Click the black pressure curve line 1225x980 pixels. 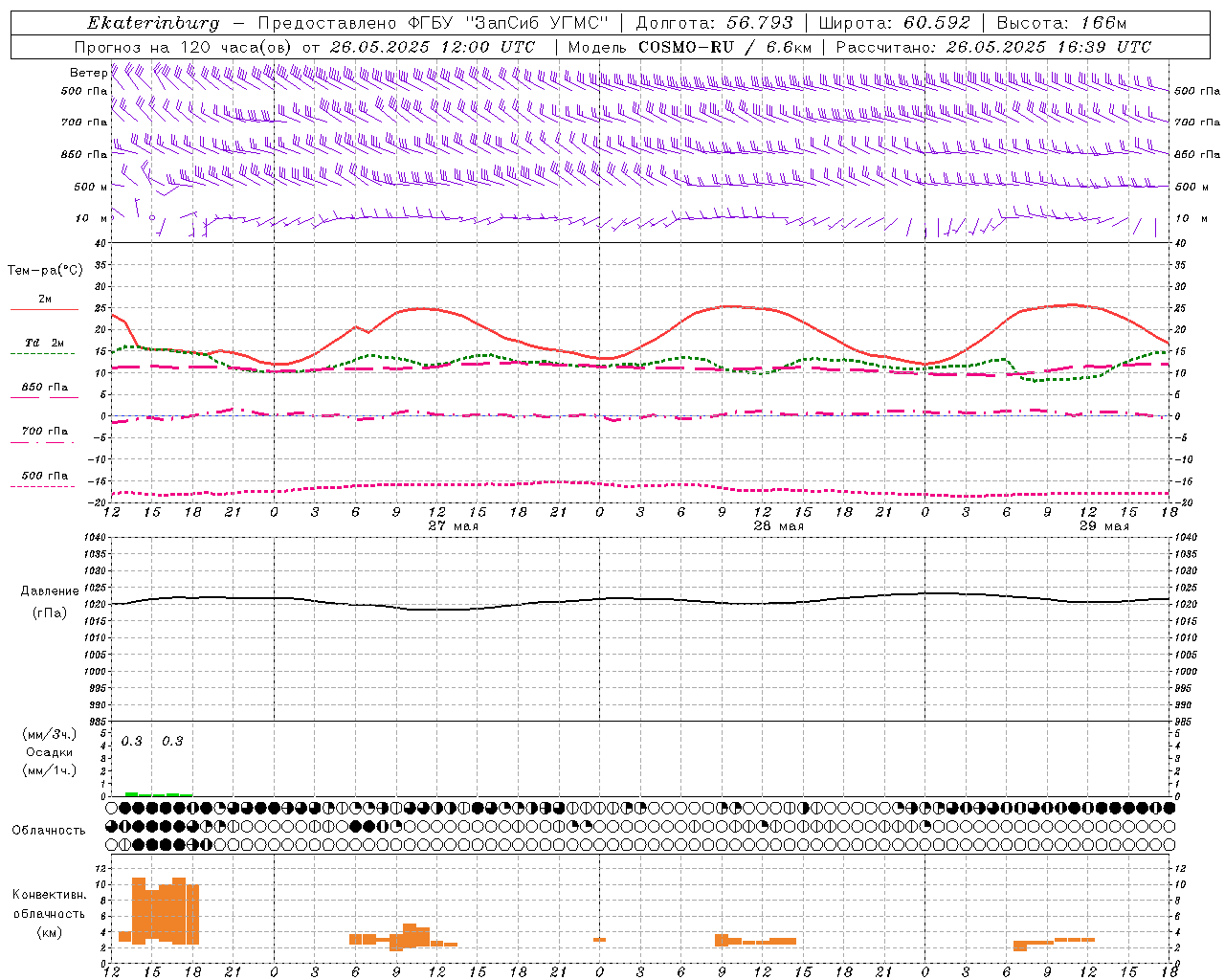pos(641,601)
